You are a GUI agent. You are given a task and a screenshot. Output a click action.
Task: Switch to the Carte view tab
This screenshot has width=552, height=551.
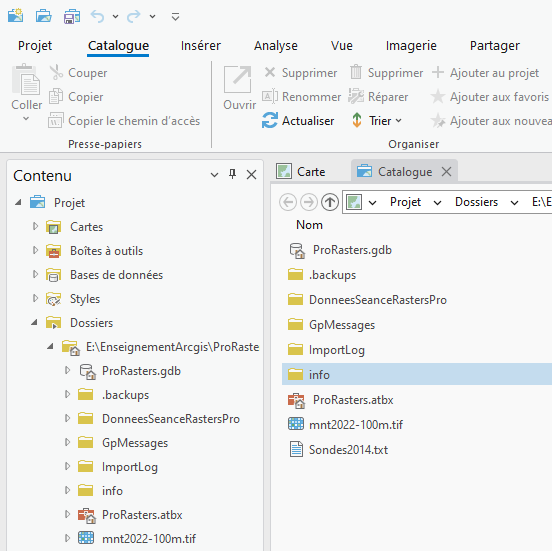(x=301, y=172)
